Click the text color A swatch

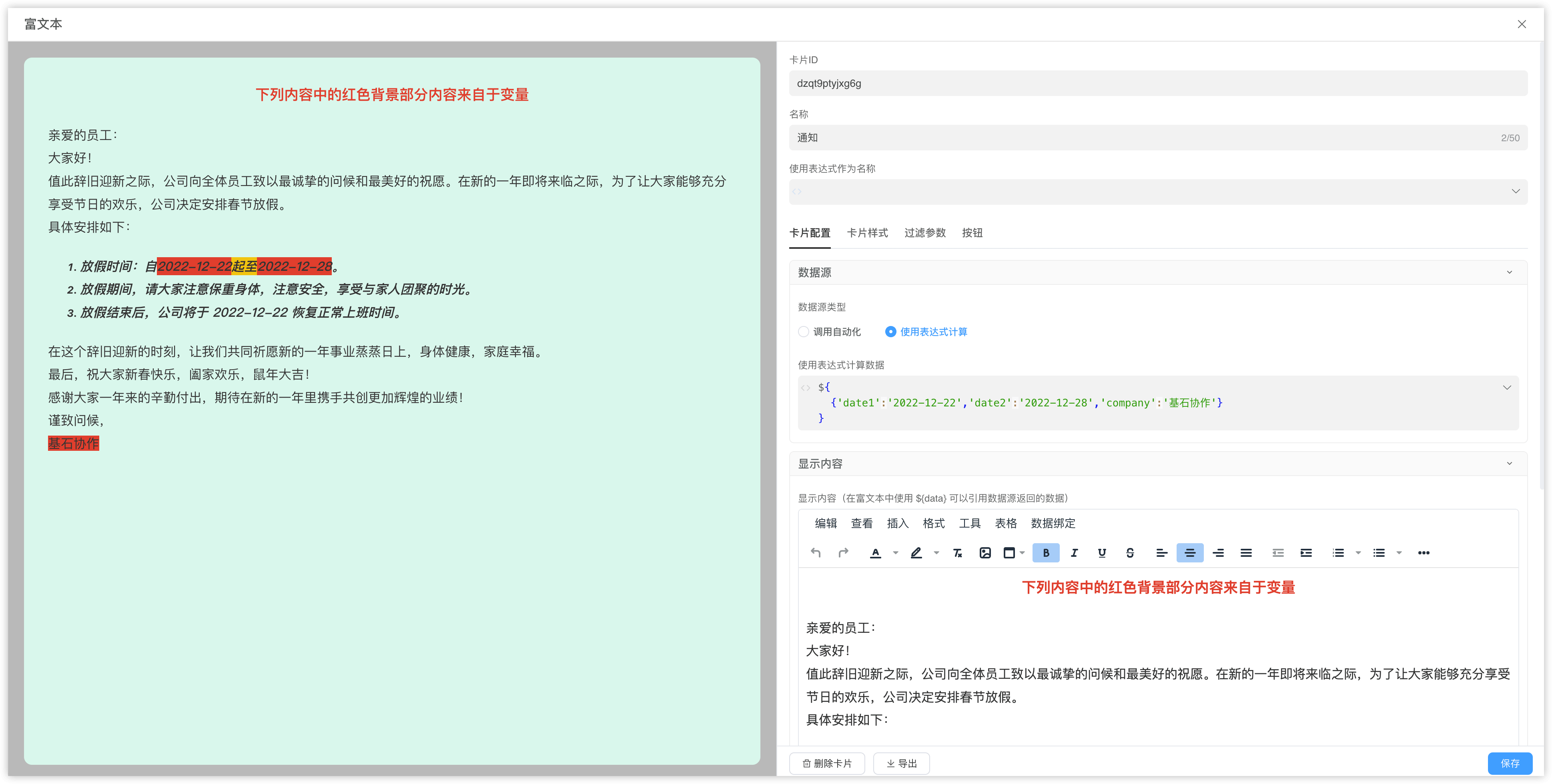875,553
